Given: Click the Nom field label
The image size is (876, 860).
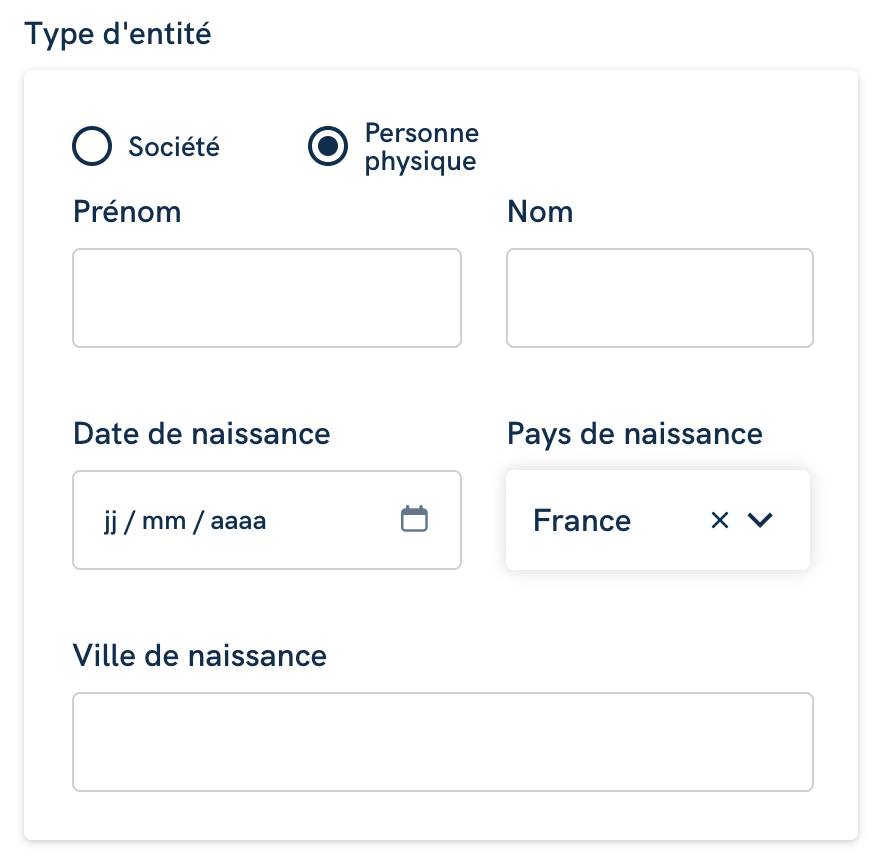Looking at the screenshot, I should tap(540, 212).
